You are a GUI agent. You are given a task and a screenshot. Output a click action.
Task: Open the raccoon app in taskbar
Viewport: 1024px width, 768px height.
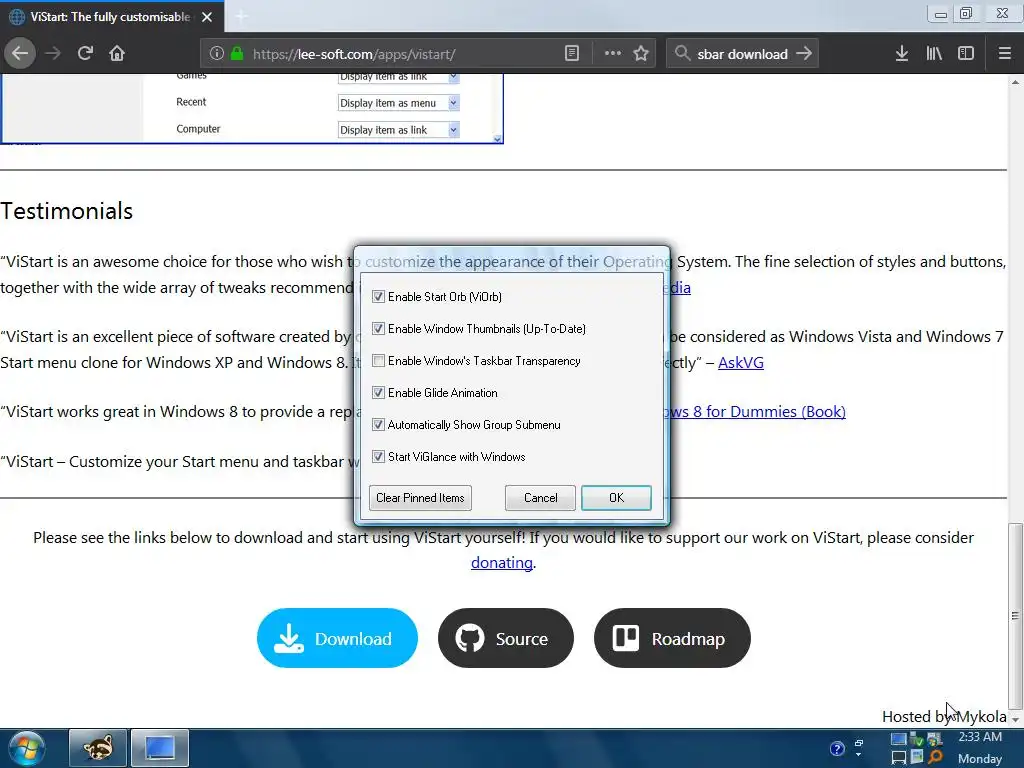98,748
